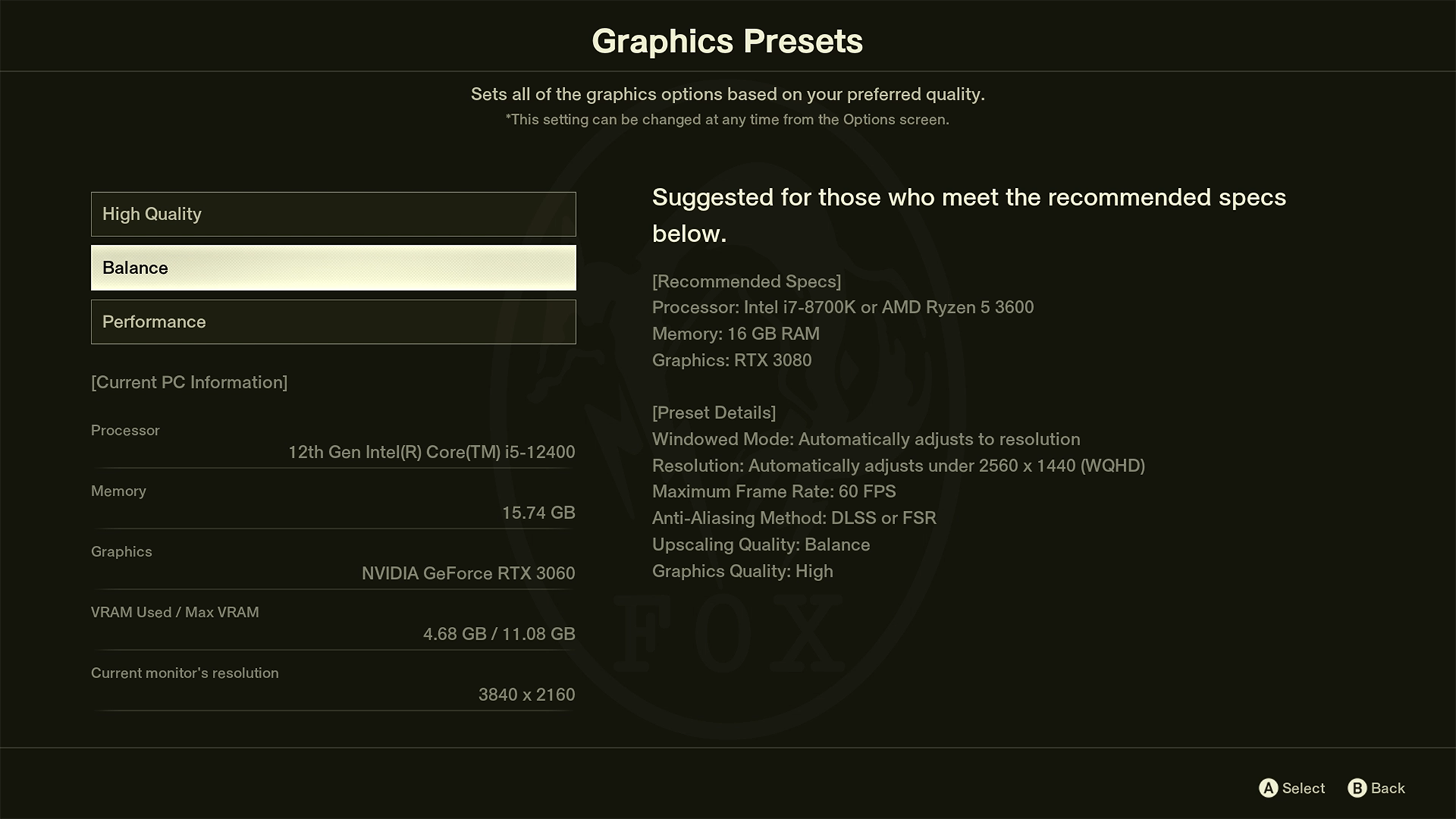Click the NVIDIA GeForce RTX 3060 entry
The width and height of the screenshot is (1456, 819).
tap(468, 574)
